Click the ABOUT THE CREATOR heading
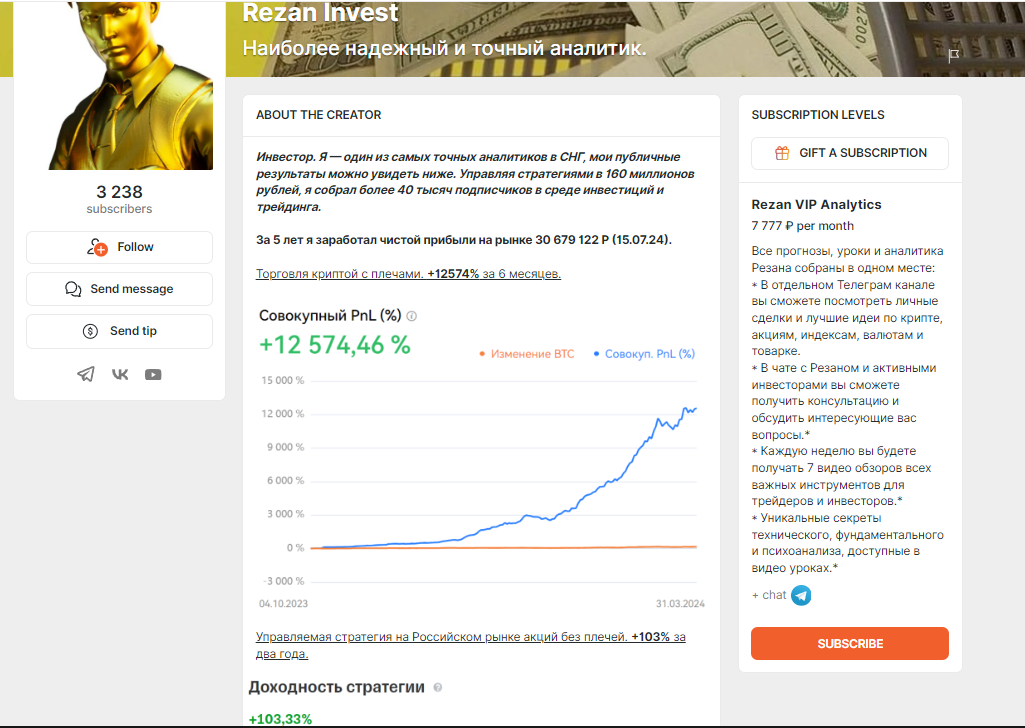 318,115
